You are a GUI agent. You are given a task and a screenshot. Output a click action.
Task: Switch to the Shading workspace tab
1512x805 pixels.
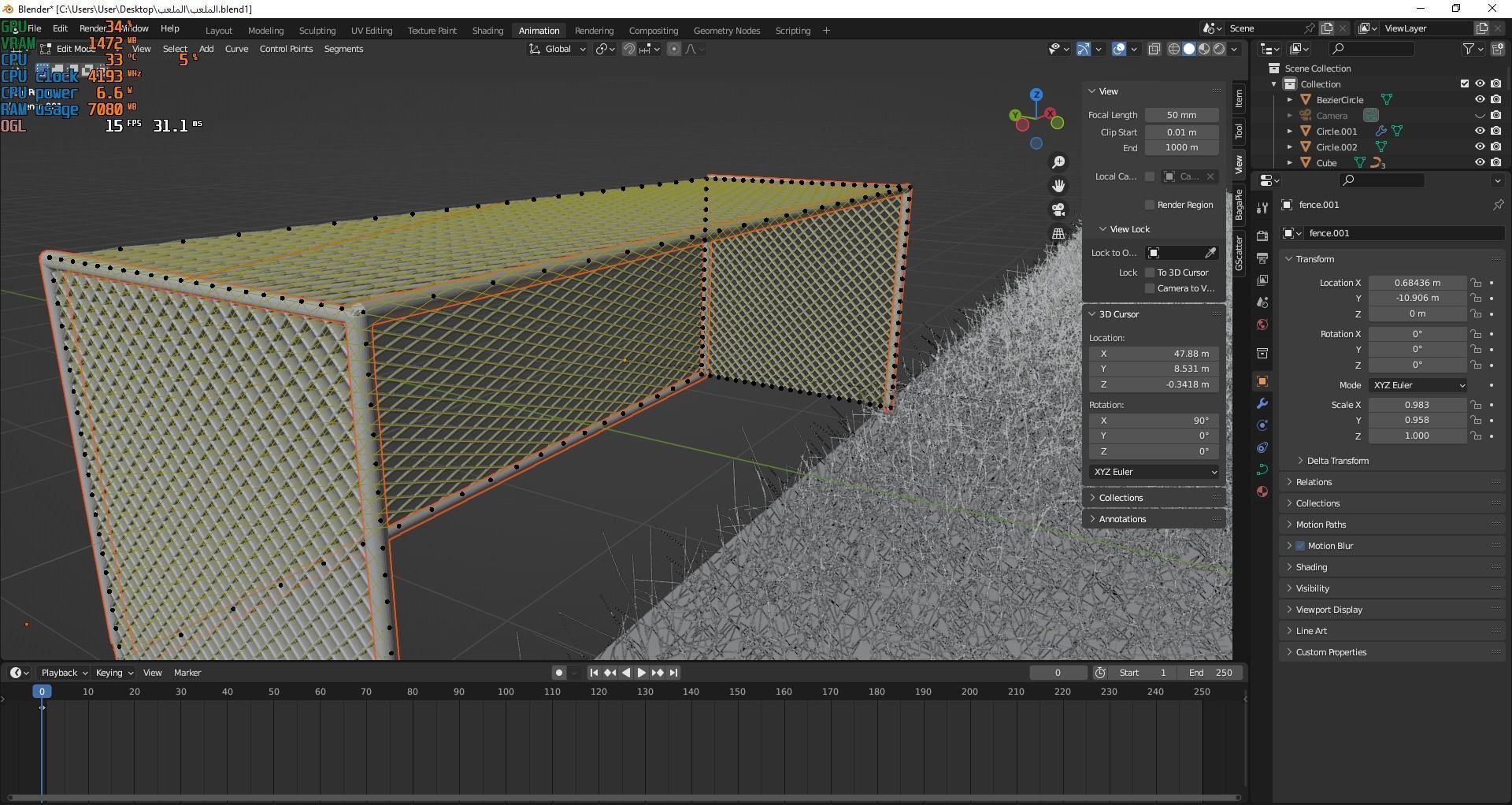click(487, 31)
